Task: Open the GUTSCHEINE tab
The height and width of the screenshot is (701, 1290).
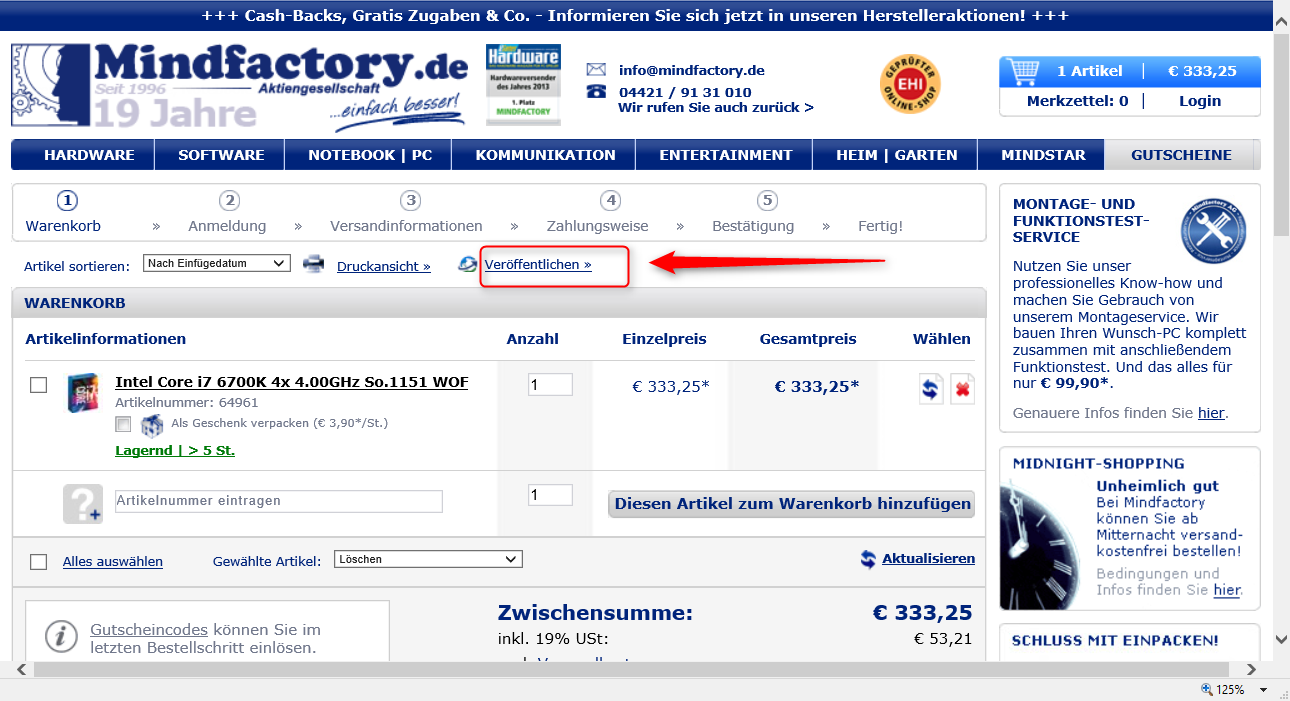Action: coord(1181,155)
